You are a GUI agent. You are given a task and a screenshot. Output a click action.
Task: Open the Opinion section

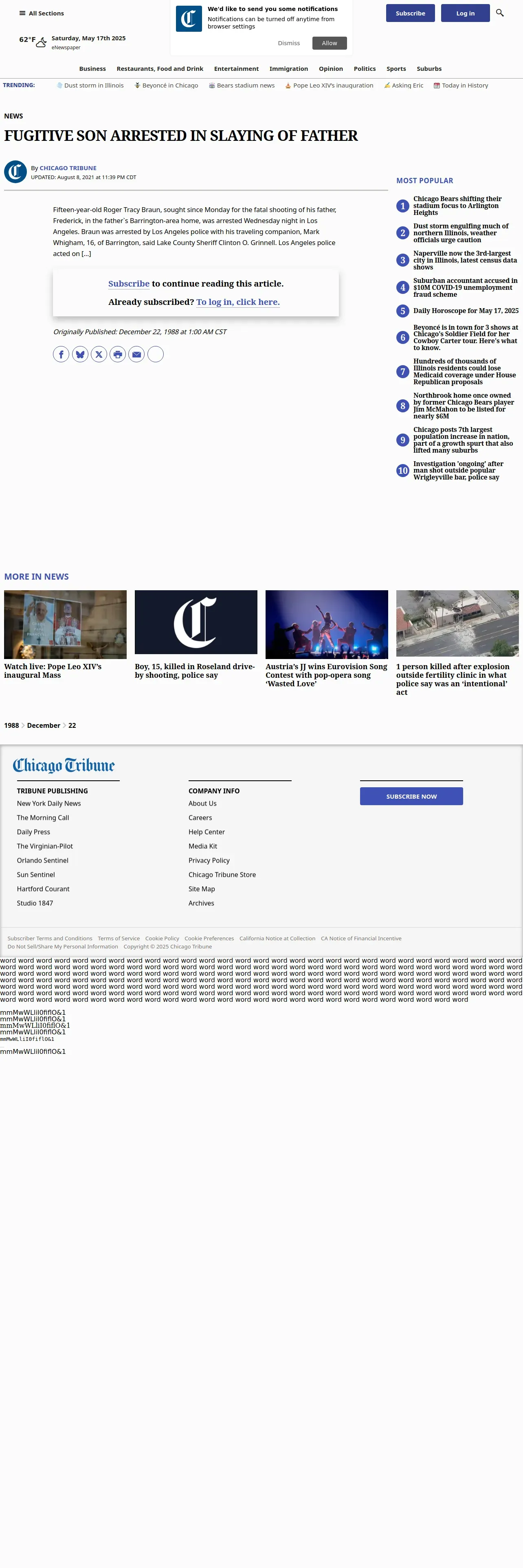pyautogui.click(x=331, y=69)
